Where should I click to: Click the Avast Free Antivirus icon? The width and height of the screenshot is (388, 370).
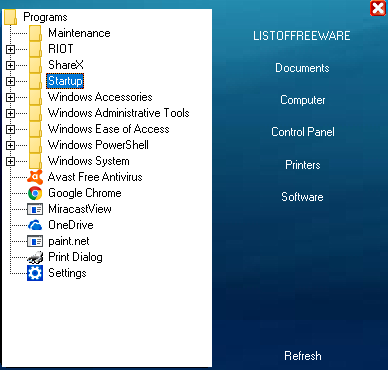click(35, 177)
